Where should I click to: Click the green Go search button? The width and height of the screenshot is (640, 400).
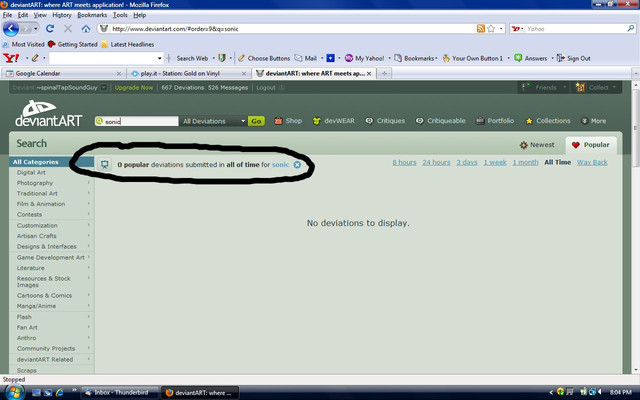point(256,121)
